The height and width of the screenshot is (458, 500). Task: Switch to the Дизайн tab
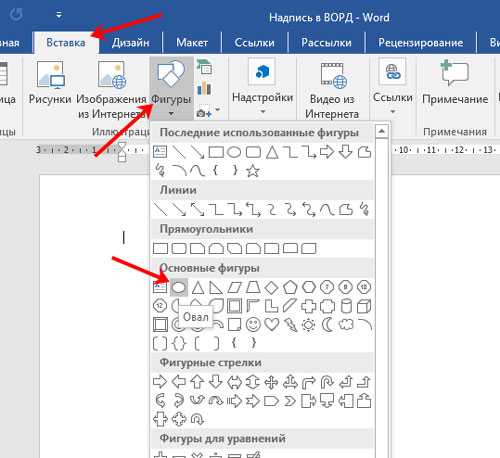pos(131,43)
